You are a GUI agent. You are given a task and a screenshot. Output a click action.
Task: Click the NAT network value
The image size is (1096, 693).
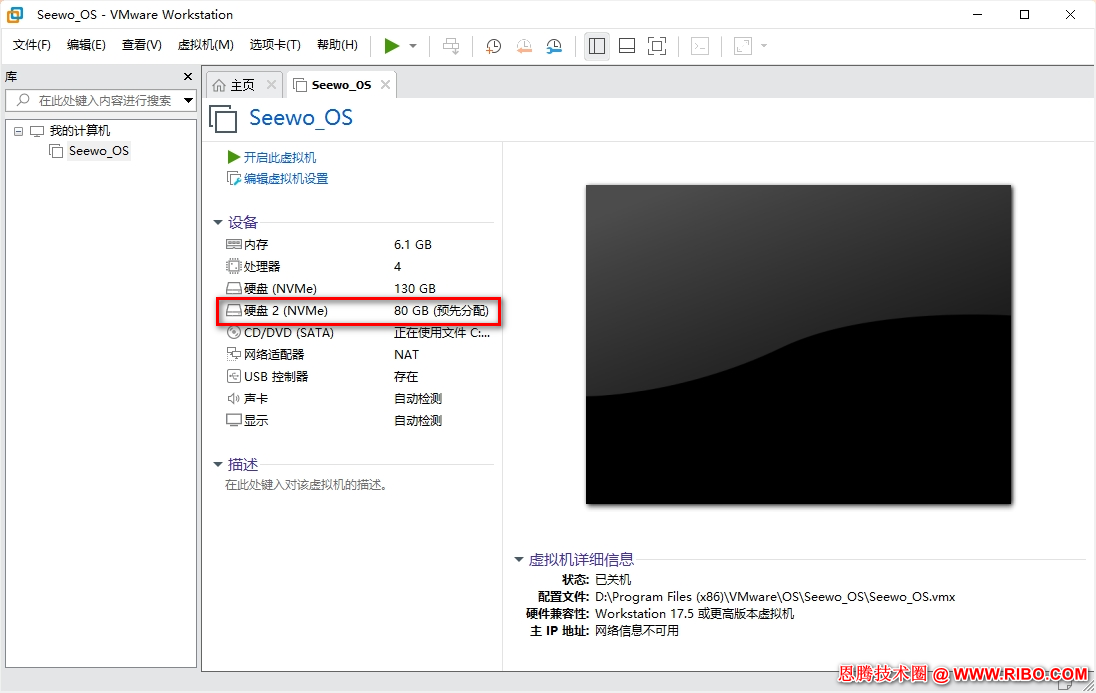[x=406, y=355]
